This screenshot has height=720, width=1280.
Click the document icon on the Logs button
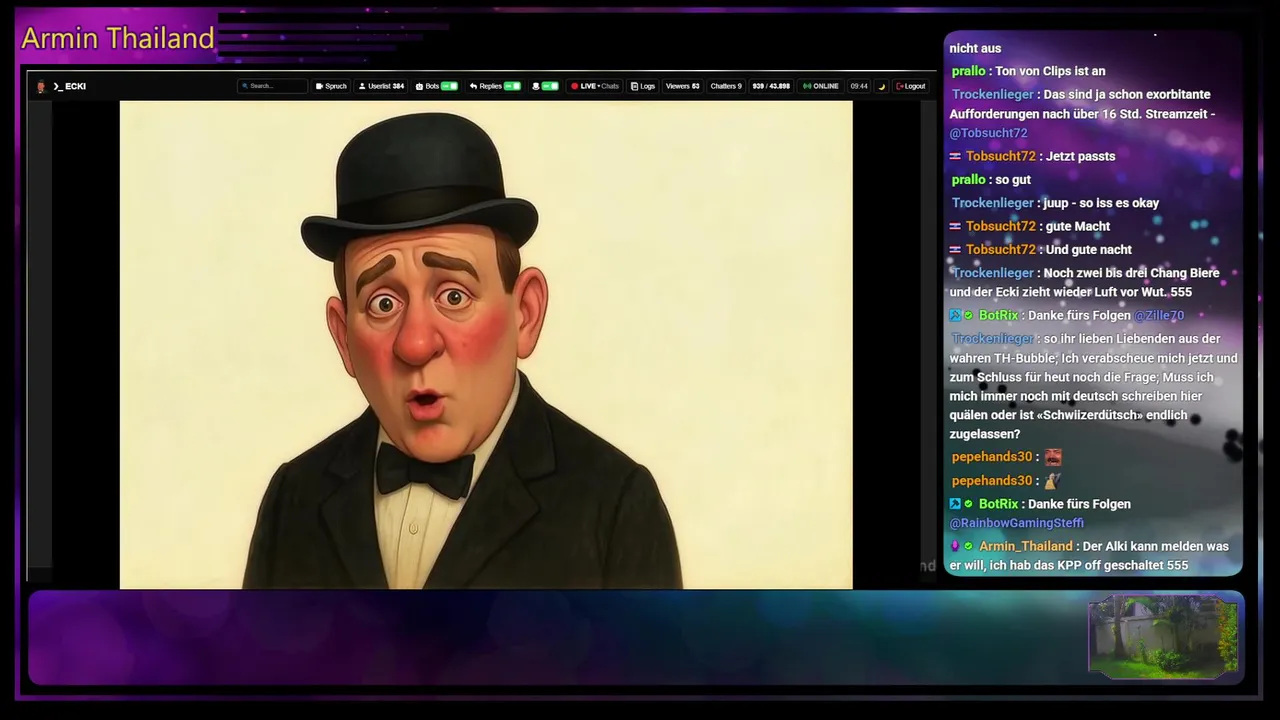coord(634,86)
